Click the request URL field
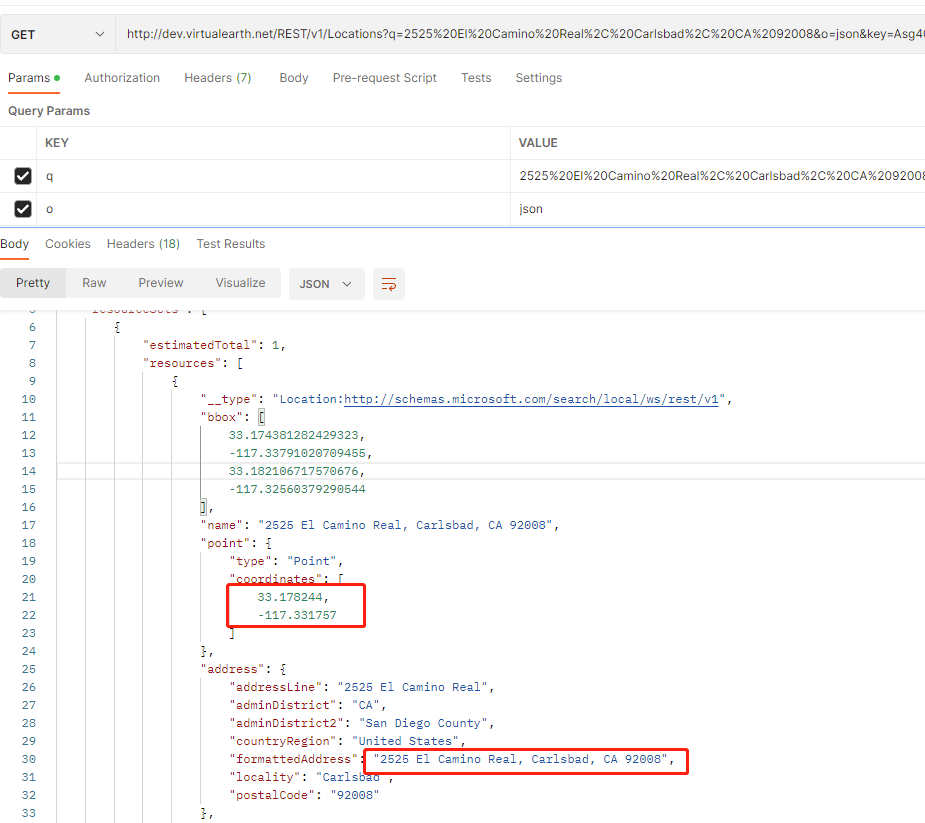The width and height of the screenshot is (925, 823). click(521, 34)
